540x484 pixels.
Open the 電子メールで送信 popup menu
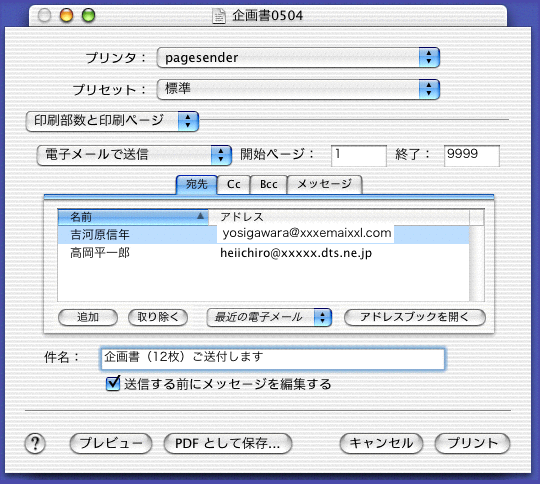coord(134,155)
